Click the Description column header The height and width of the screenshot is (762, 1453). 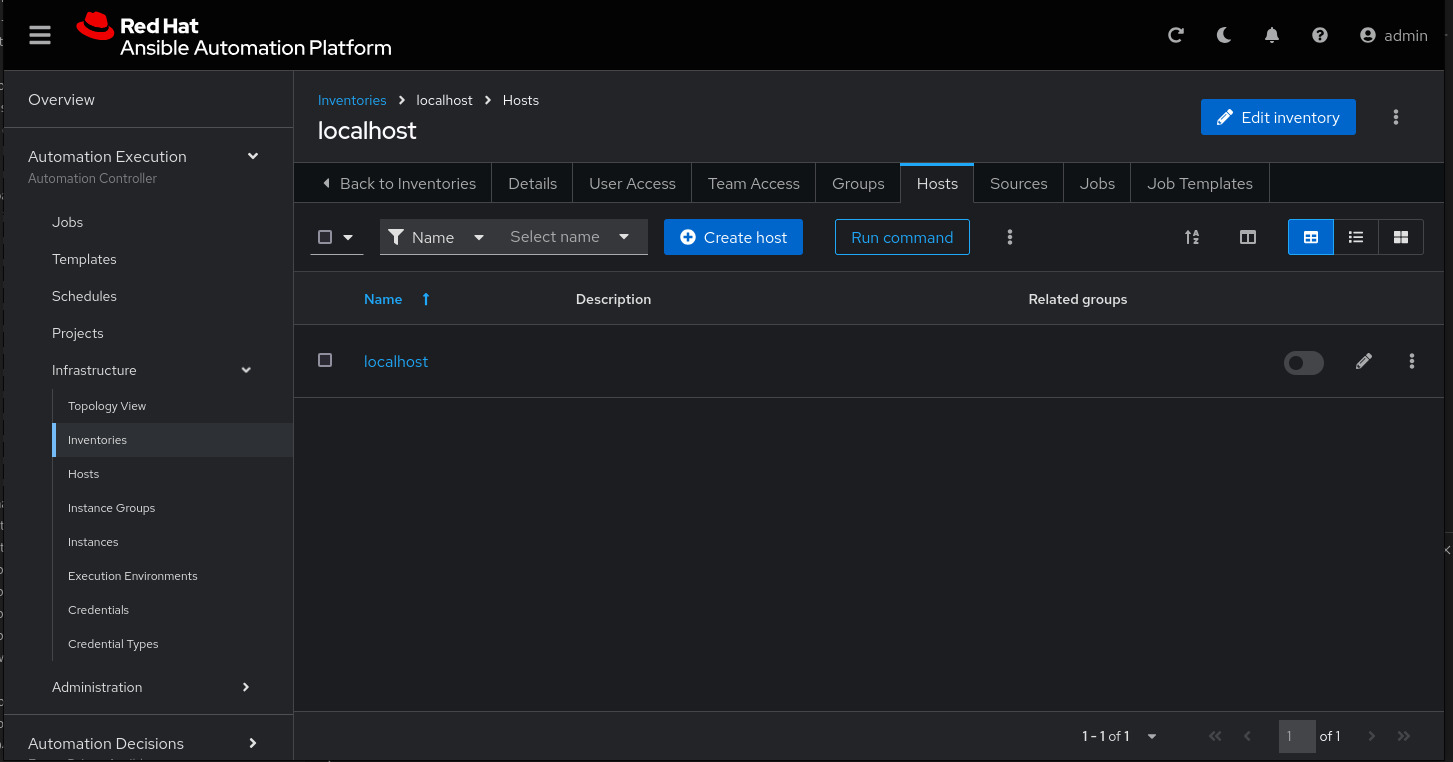coord(613,299)
